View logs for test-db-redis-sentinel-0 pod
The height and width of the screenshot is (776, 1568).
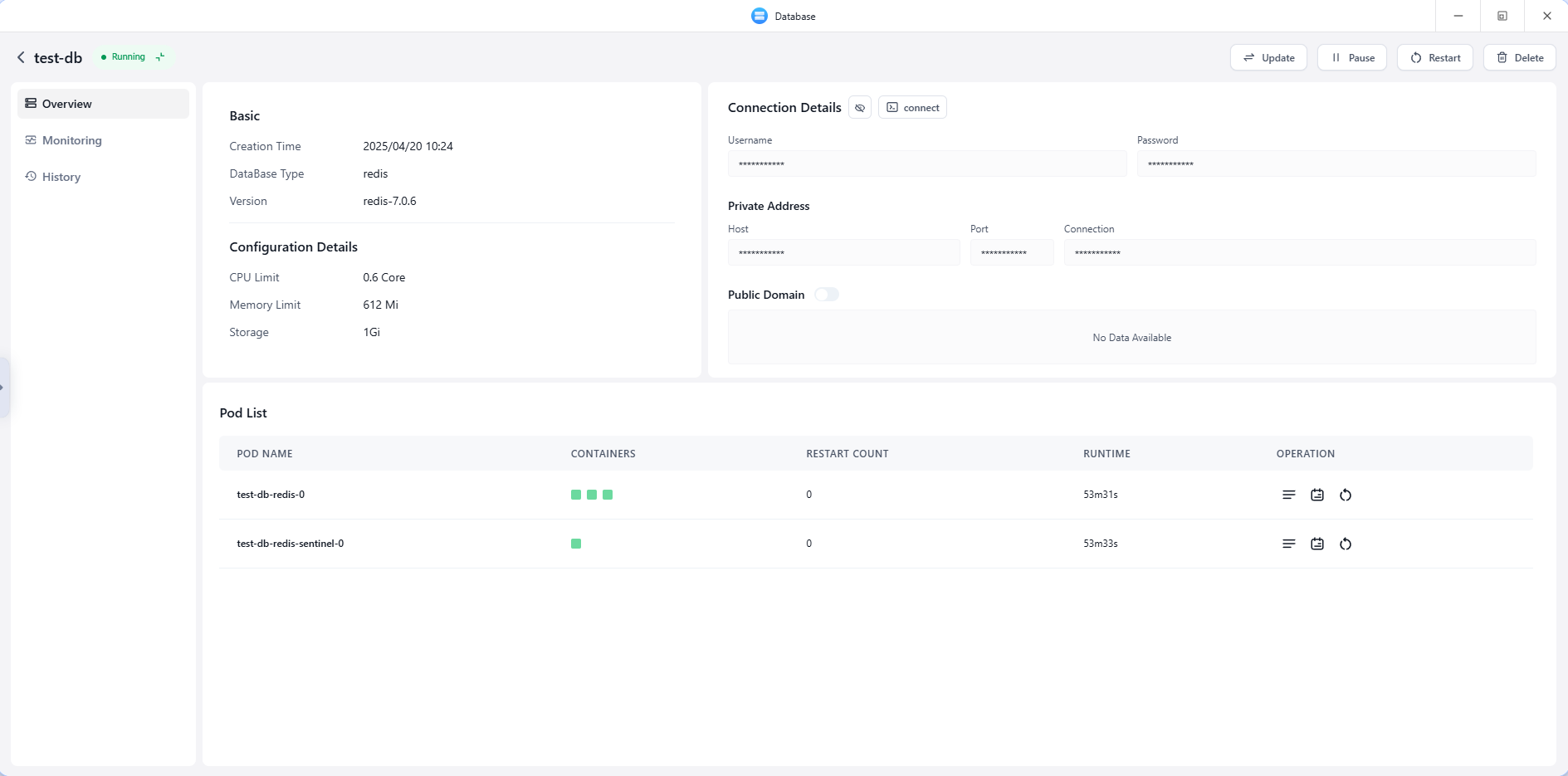(x=1288, y=544)
